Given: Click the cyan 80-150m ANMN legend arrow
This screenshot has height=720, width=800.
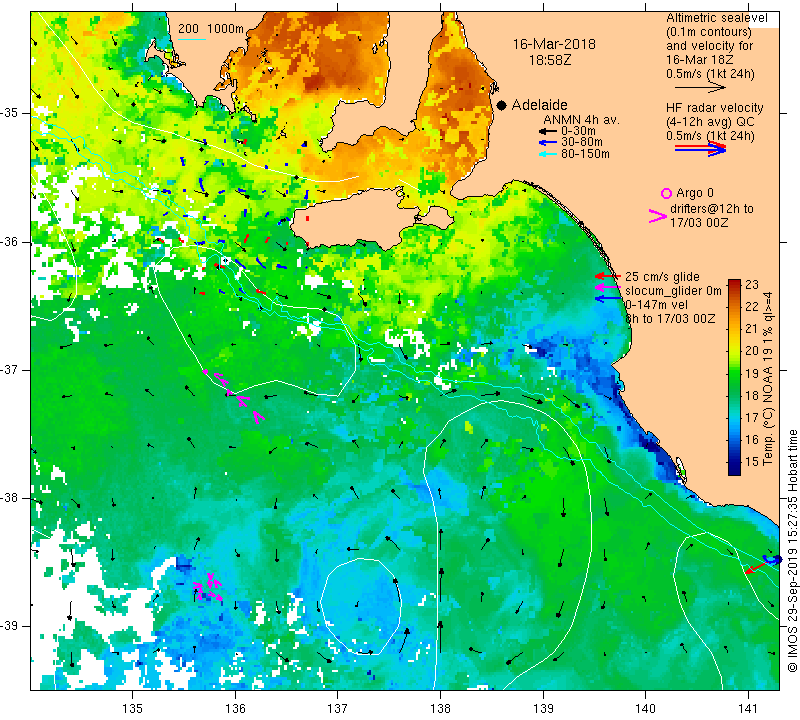Looking at the screenshot, I should tap(548, 154).
